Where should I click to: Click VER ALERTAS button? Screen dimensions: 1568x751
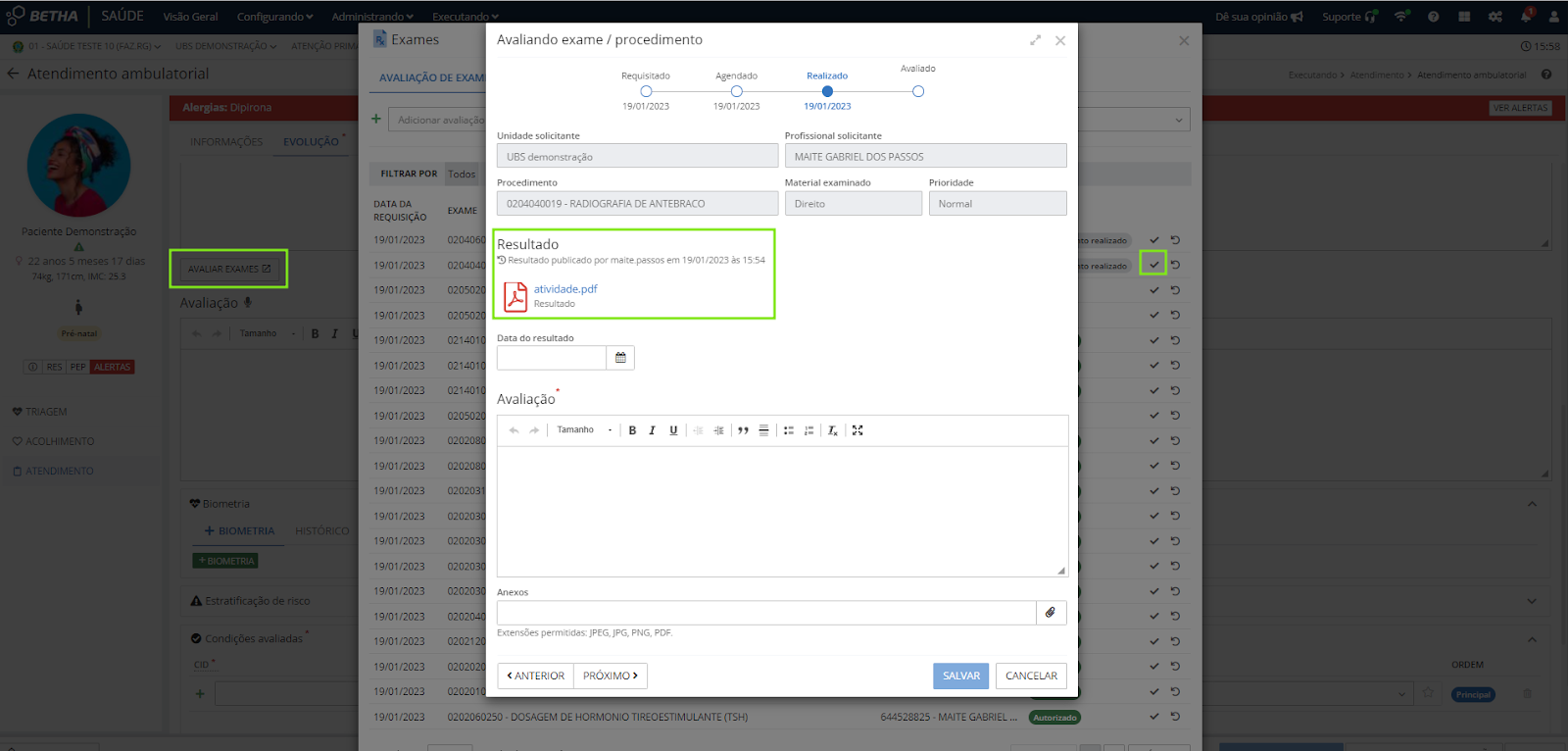point(1521,108)
